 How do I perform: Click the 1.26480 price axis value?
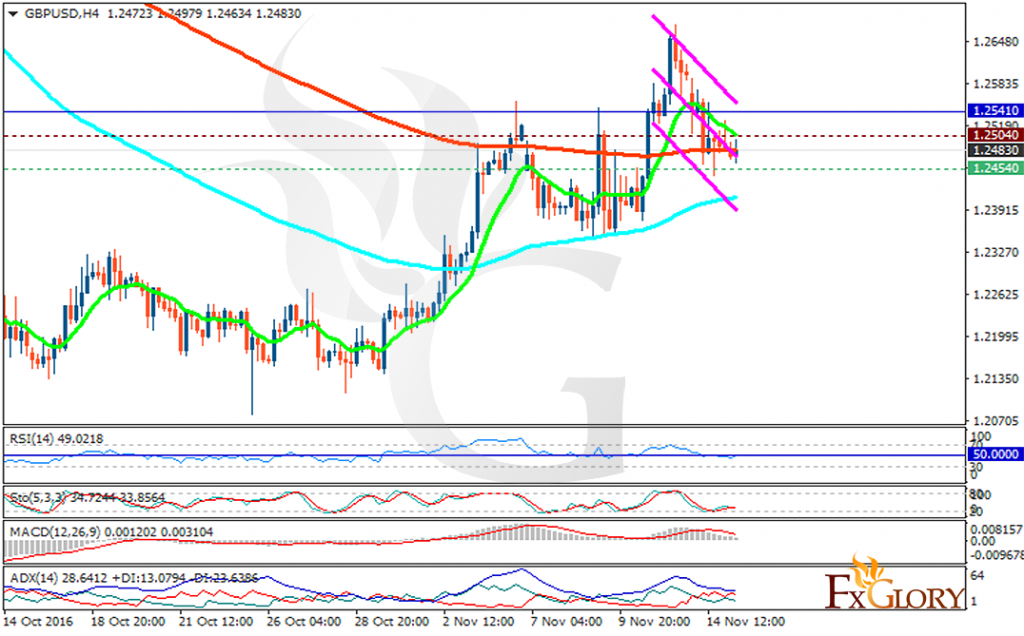[x=996, y=42]
